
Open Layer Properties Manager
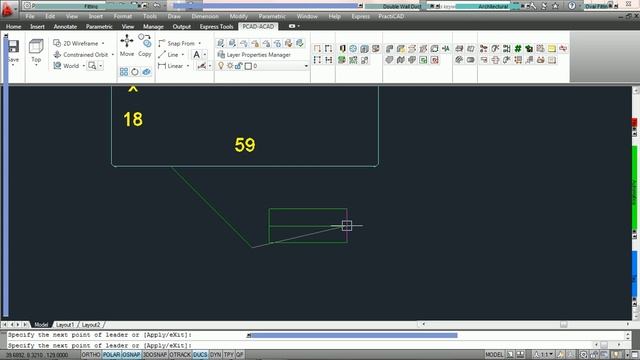click(254, 54)
